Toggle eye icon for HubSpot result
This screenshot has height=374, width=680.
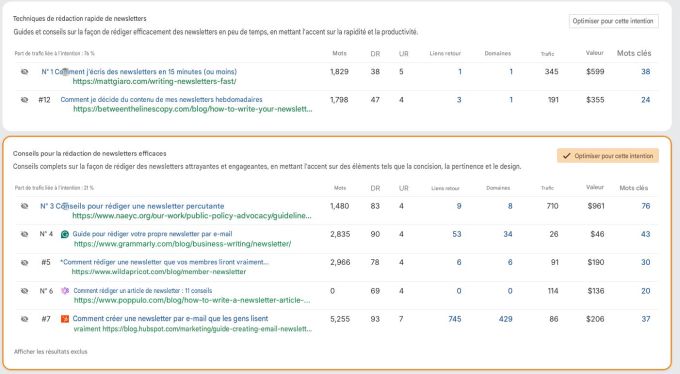24,319
